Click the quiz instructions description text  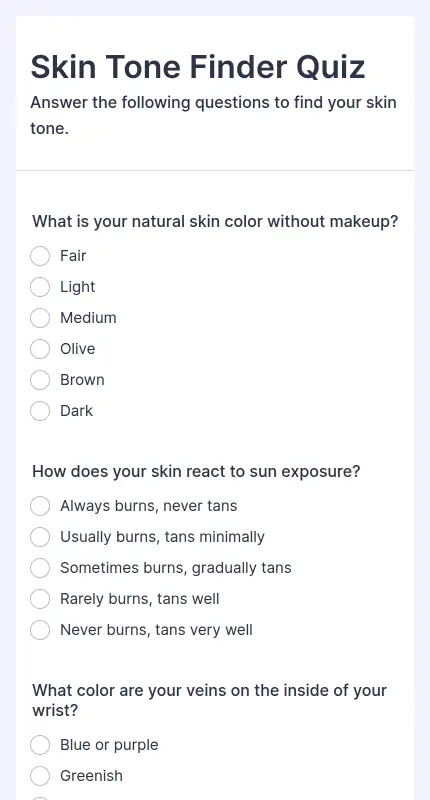(213, 116)
